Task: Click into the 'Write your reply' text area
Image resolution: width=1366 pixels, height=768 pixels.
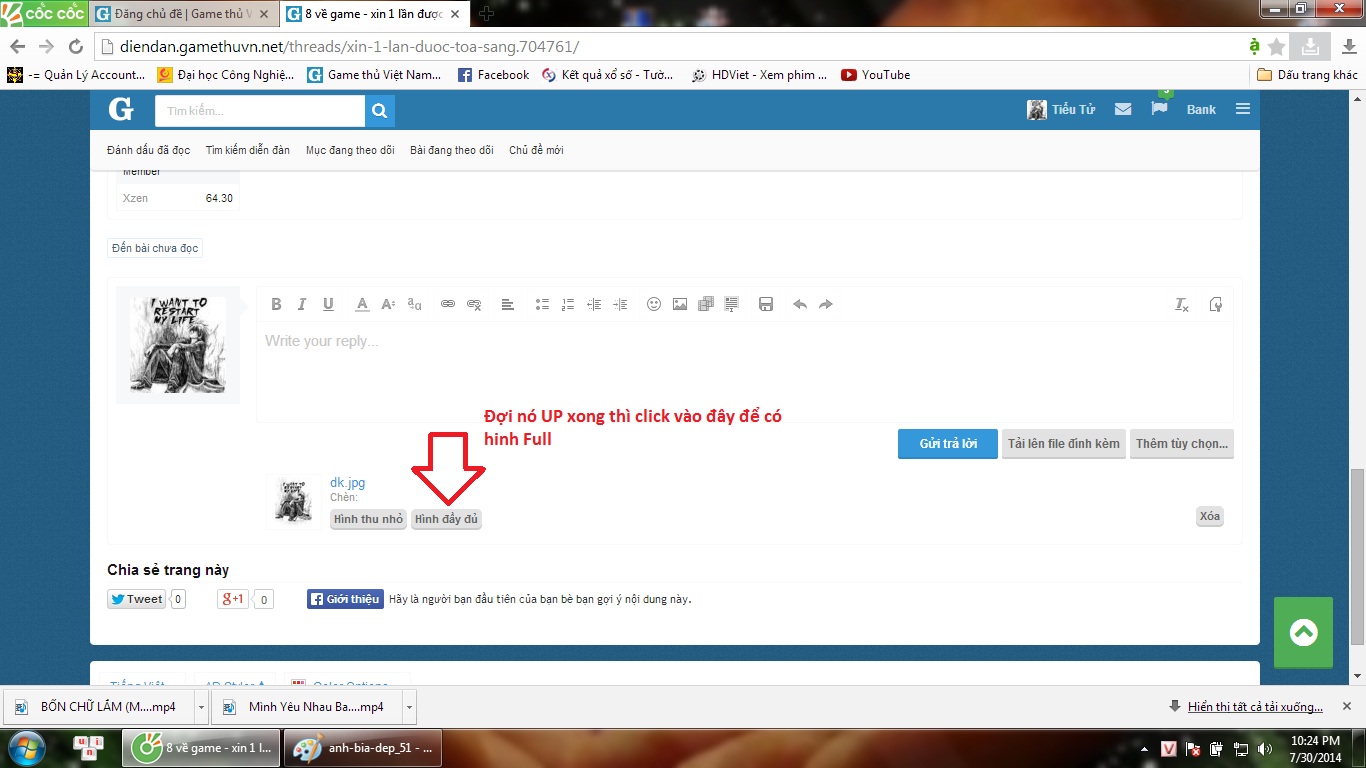Action: (745, 372)
